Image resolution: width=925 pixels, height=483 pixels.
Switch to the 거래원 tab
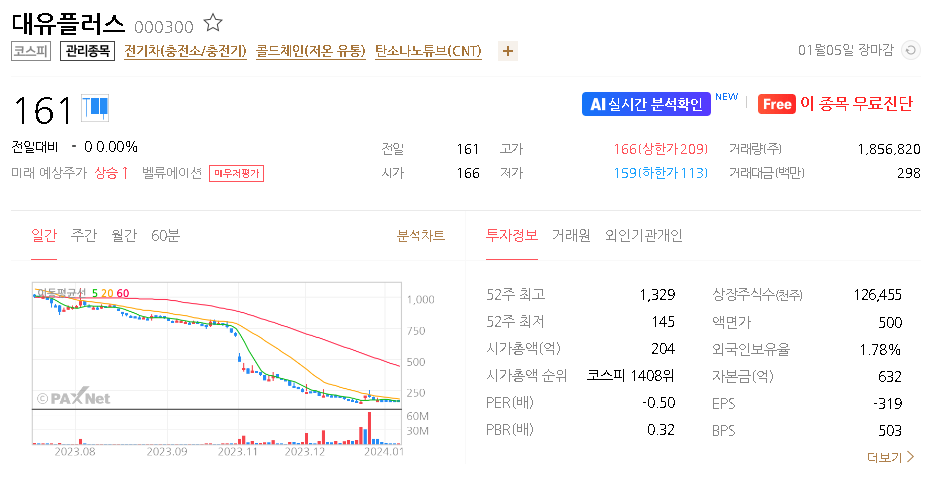571,236
